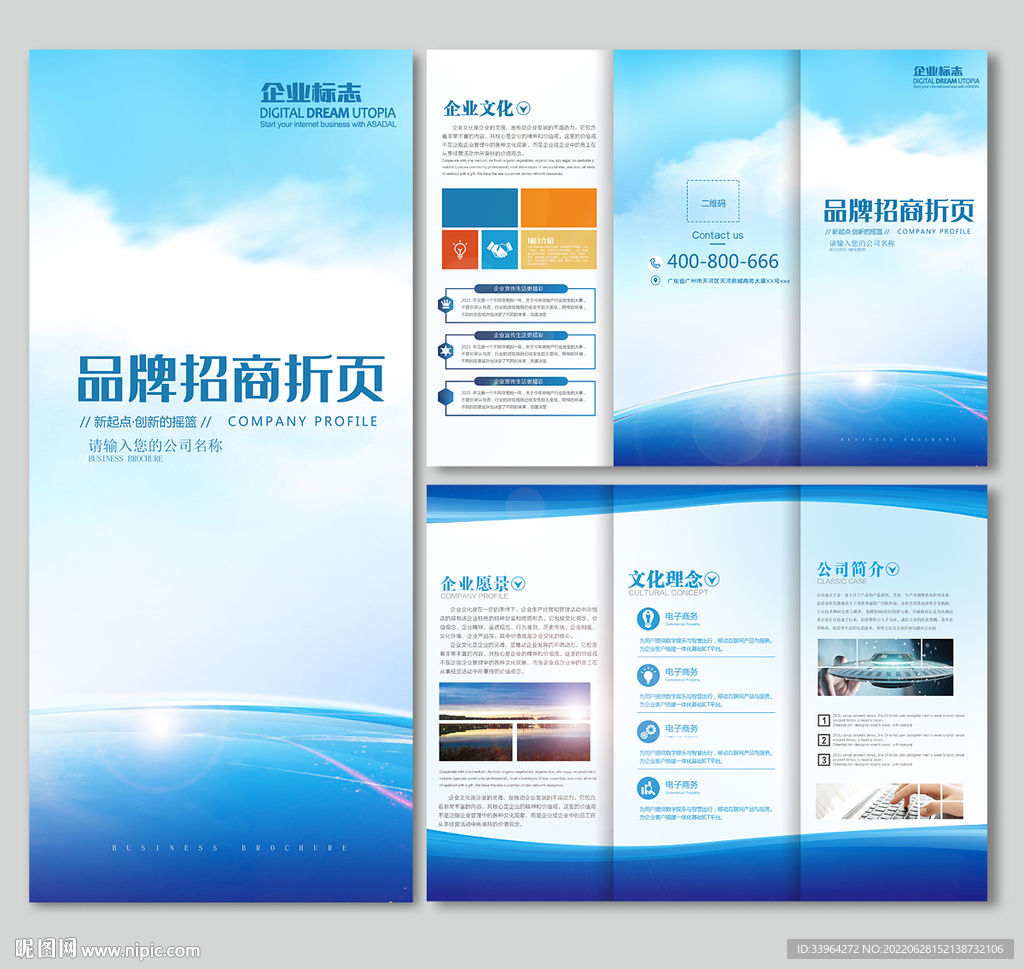The width and height of the screenshot is (1024, 969).
Task: Click the Contact us text
Action: [717, 235]
